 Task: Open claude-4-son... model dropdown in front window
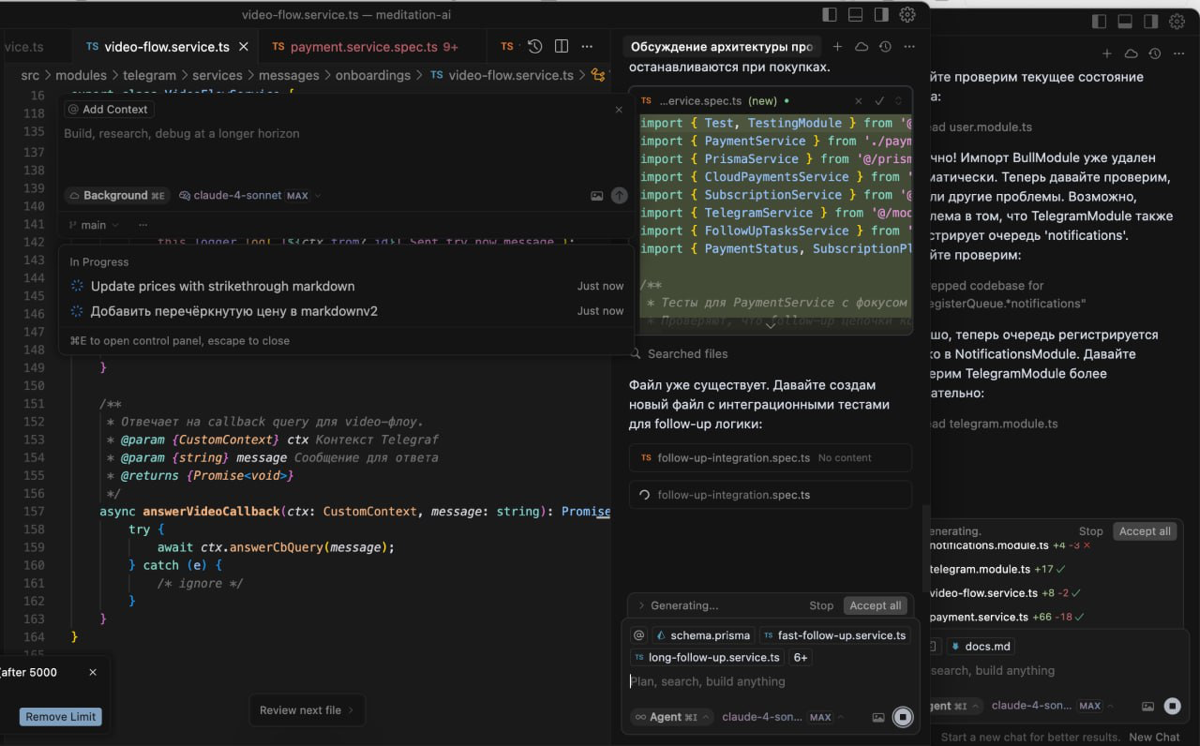pos(762,717)
